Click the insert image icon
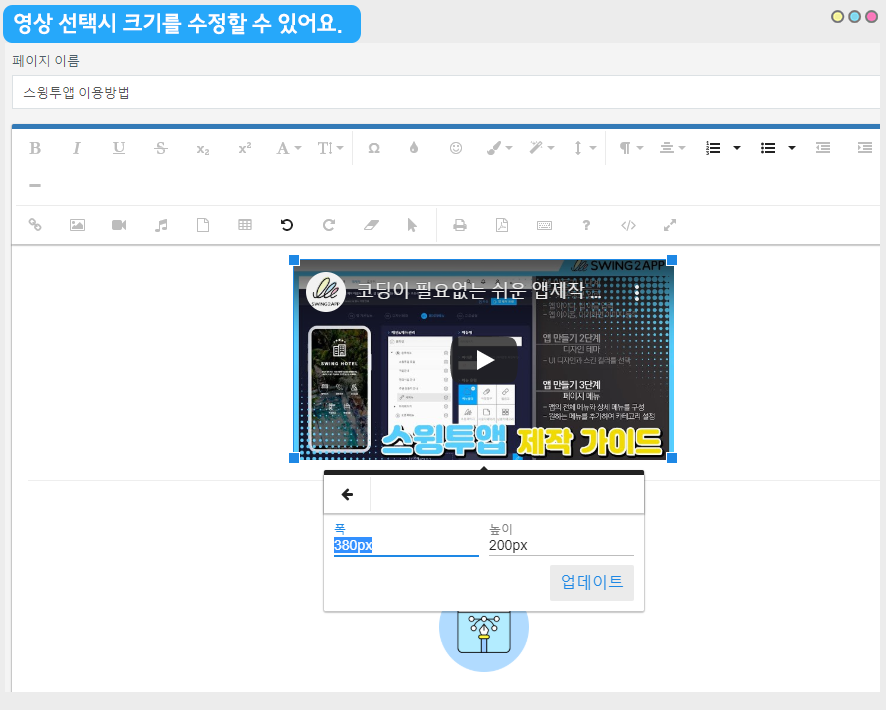This screenshot has height=710, width=886. (77, 225)
